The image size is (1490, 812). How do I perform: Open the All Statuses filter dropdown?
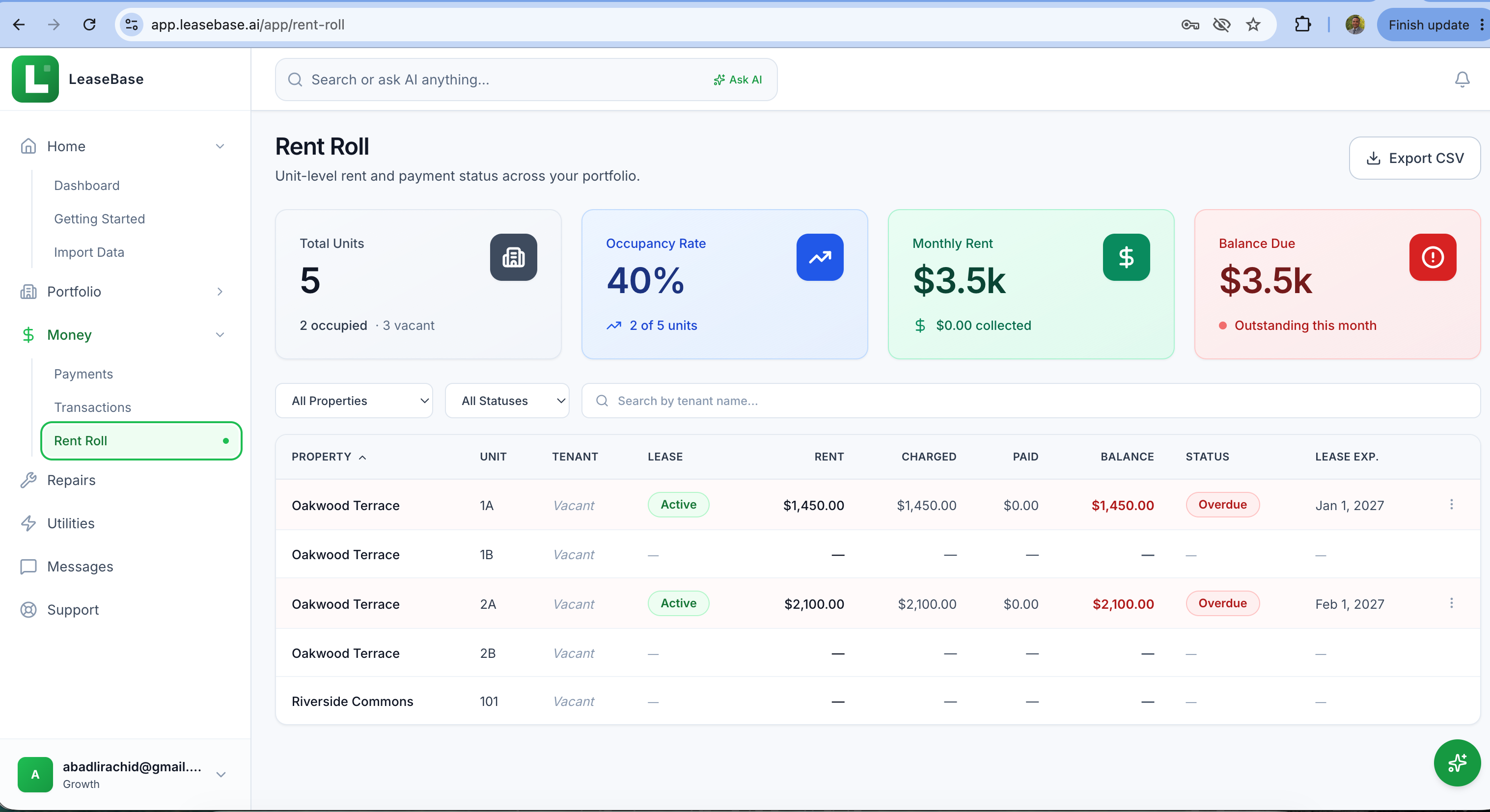[507, 400]
